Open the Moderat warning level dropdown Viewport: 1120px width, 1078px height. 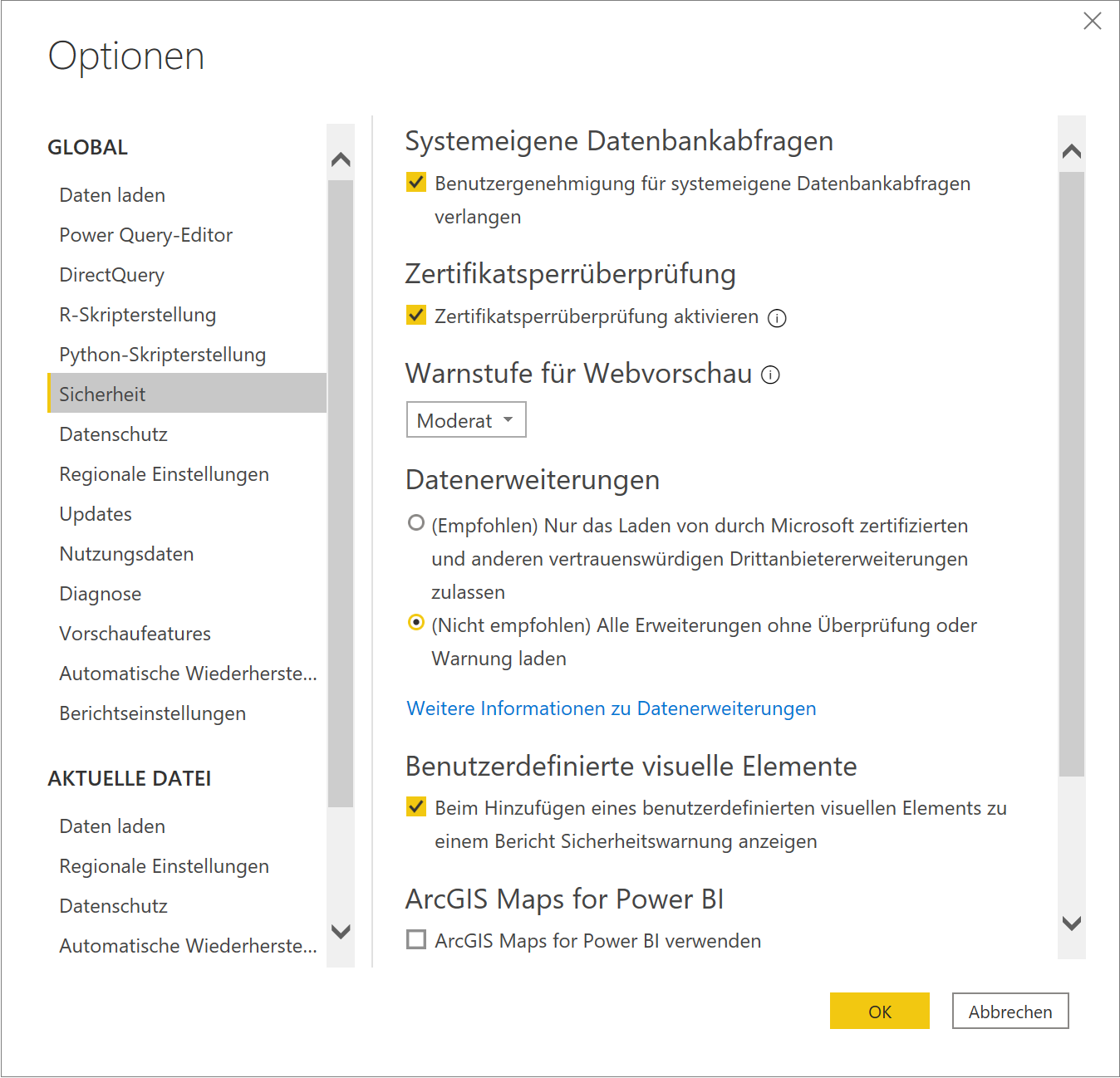[466, 420]
